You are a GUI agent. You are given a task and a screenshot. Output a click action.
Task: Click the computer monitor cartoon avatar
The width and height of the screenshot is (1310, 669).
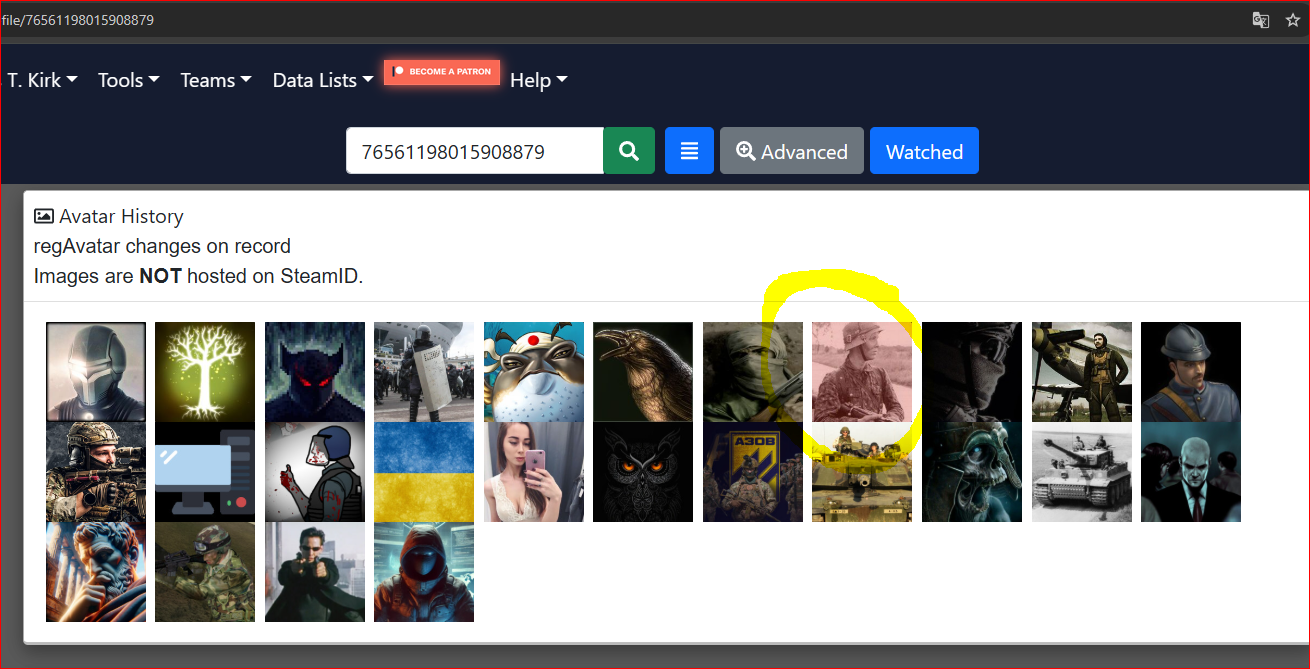click(x=205, y=471)
